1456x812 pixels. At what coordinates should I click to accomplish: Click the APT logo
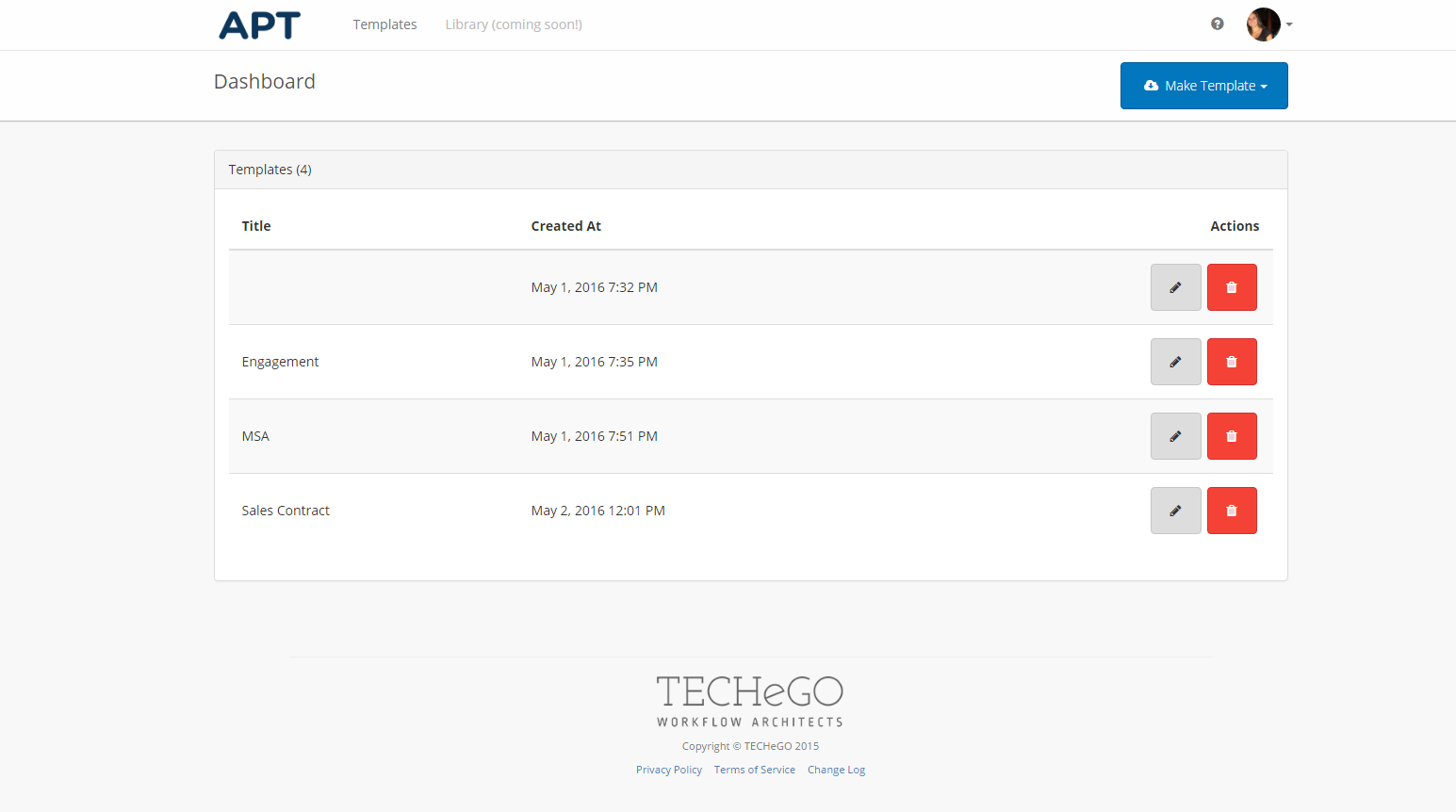pyautogui.click(x=259, y=25)
